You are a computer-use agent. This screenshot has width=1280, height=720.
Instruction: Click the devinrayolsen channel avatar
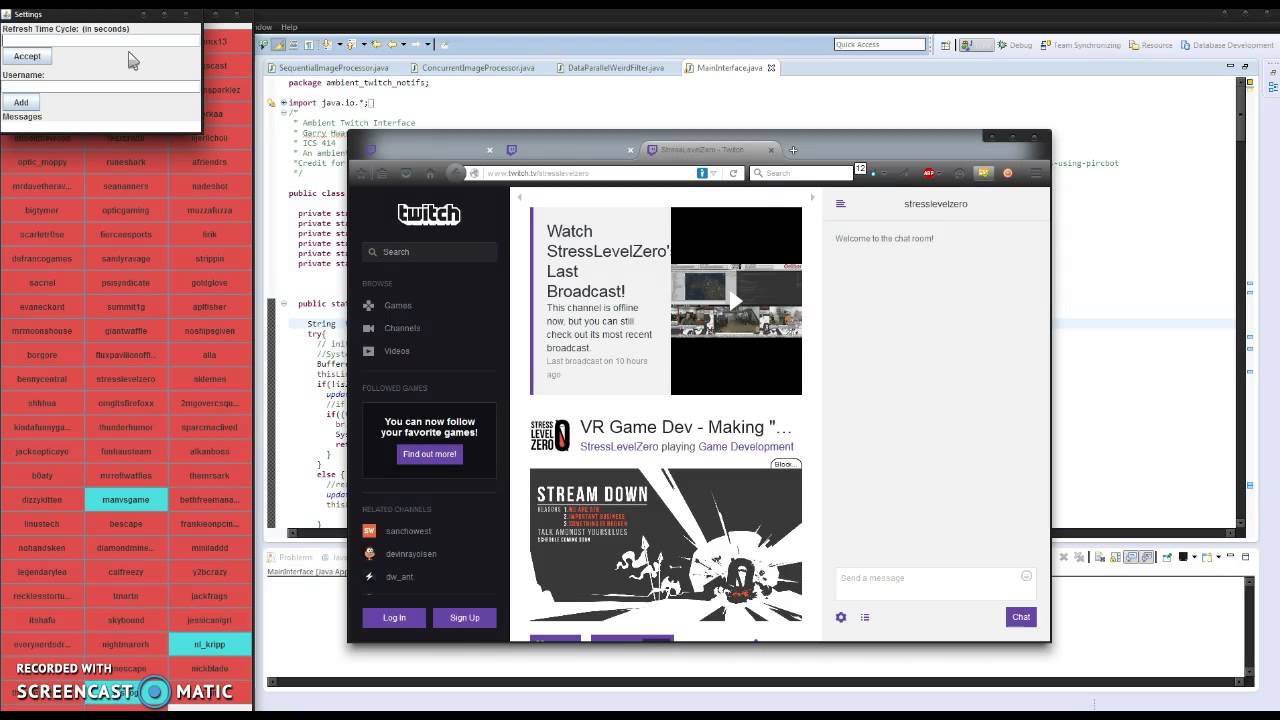369,554
